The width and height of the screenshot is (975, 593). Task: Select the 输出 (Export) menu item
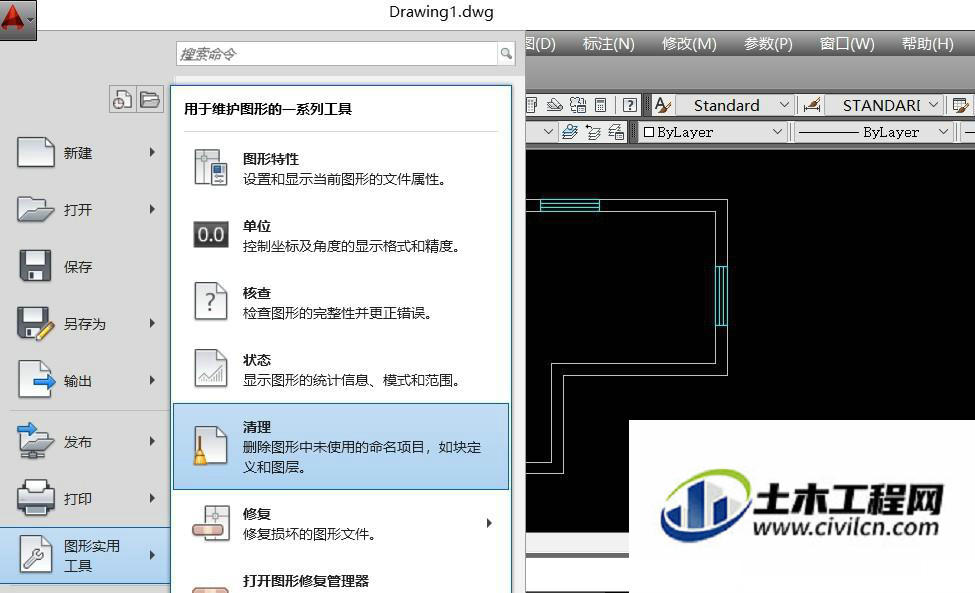tap(85, 380)
